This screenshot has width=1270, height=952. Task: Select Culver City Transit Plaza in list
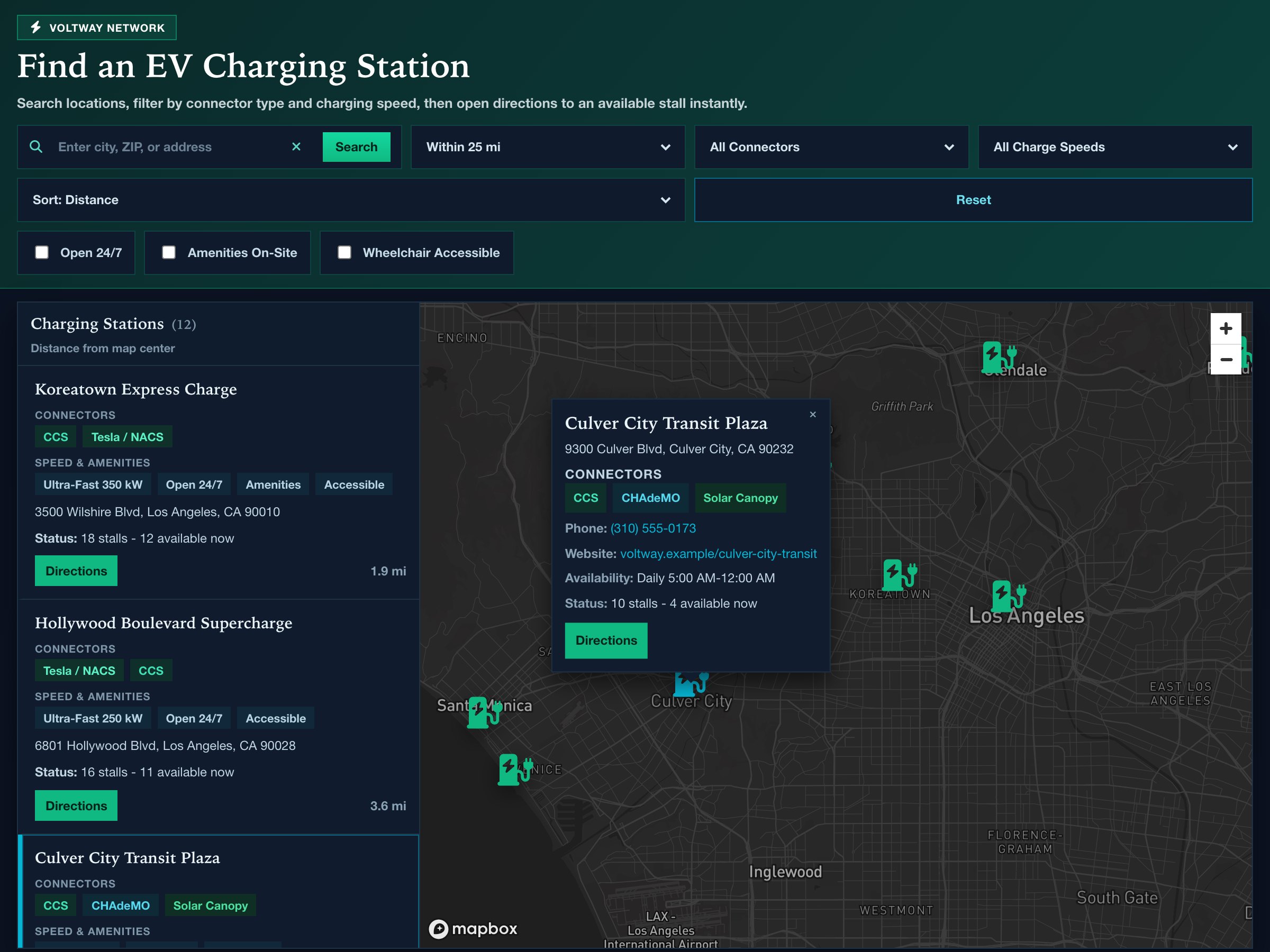128,857
